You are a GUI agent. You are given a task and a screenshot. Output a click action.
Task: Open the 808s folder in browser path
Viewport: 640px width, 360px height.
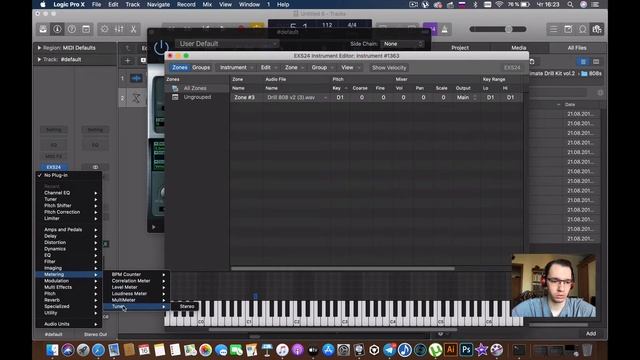point(591,73)
